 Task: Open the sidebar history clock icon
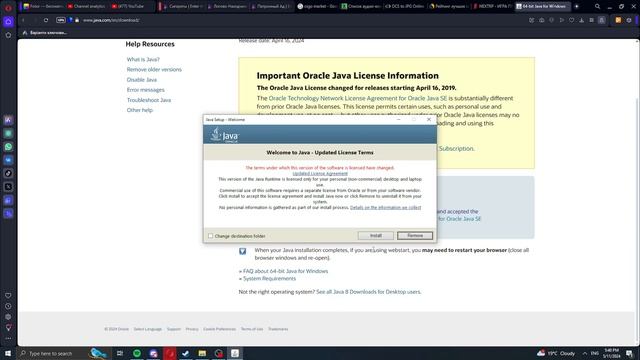pos(8,306)
